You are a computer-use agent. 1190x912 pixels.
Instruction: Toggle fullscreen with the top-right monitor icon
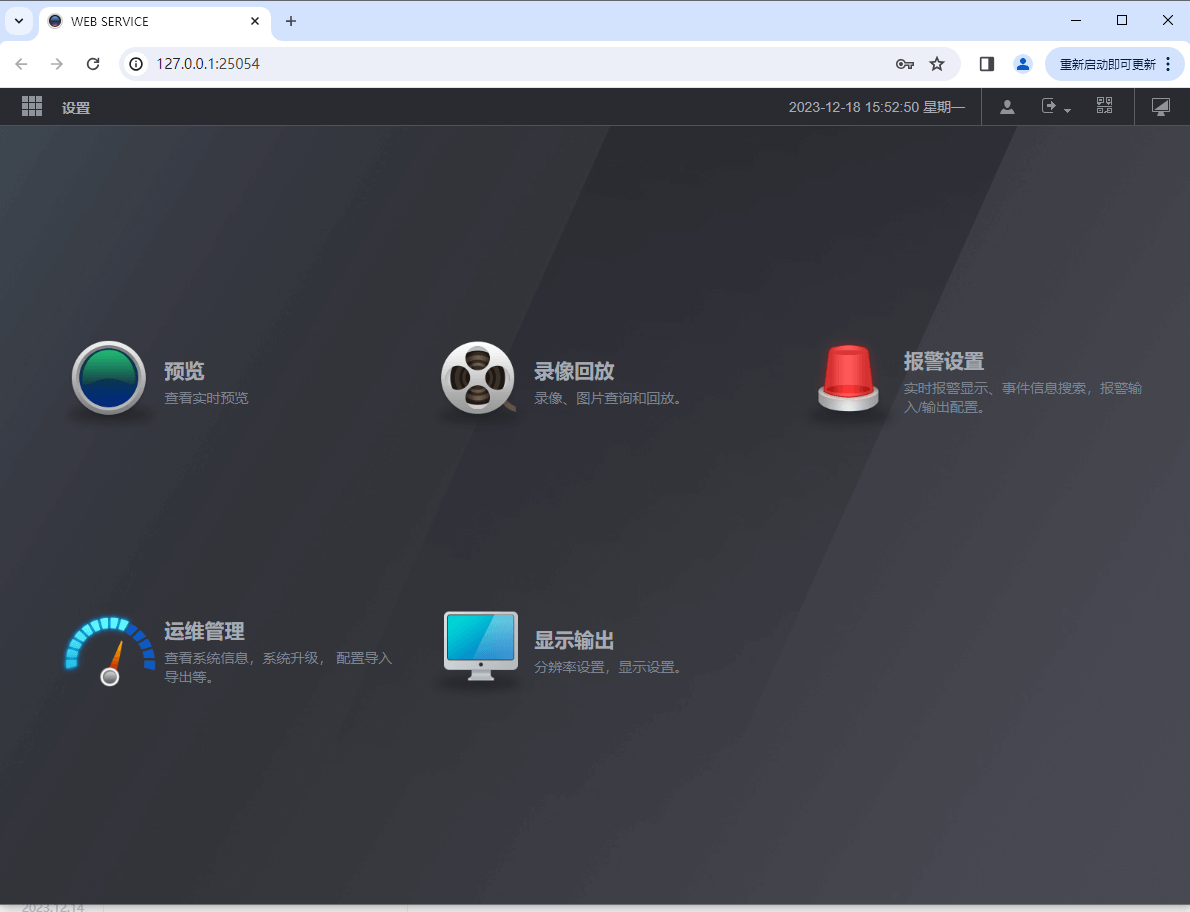click(x=1160, y=106)
